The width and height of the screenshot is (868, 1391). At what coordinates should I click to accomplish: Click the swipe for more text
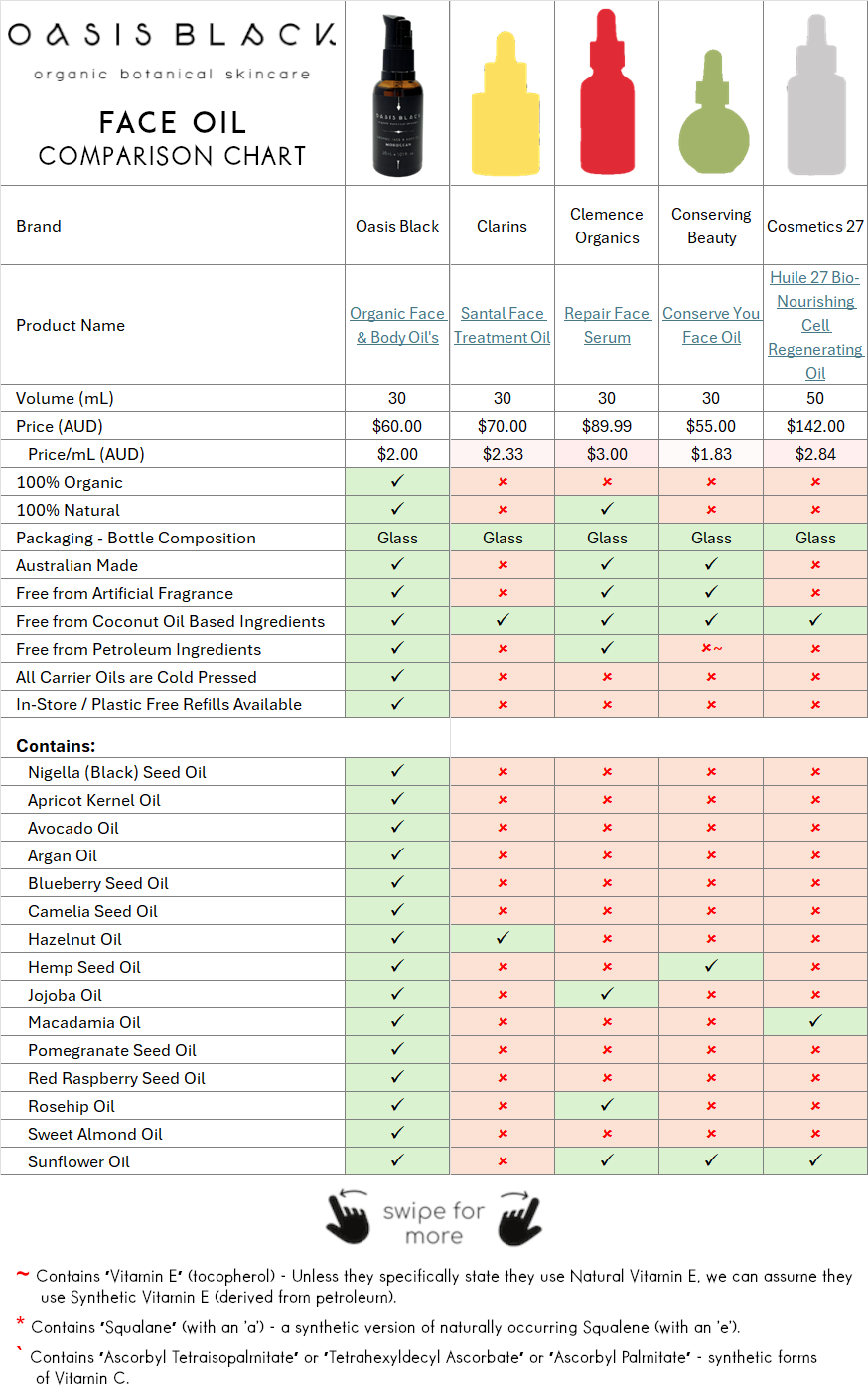coord(434,1223)
